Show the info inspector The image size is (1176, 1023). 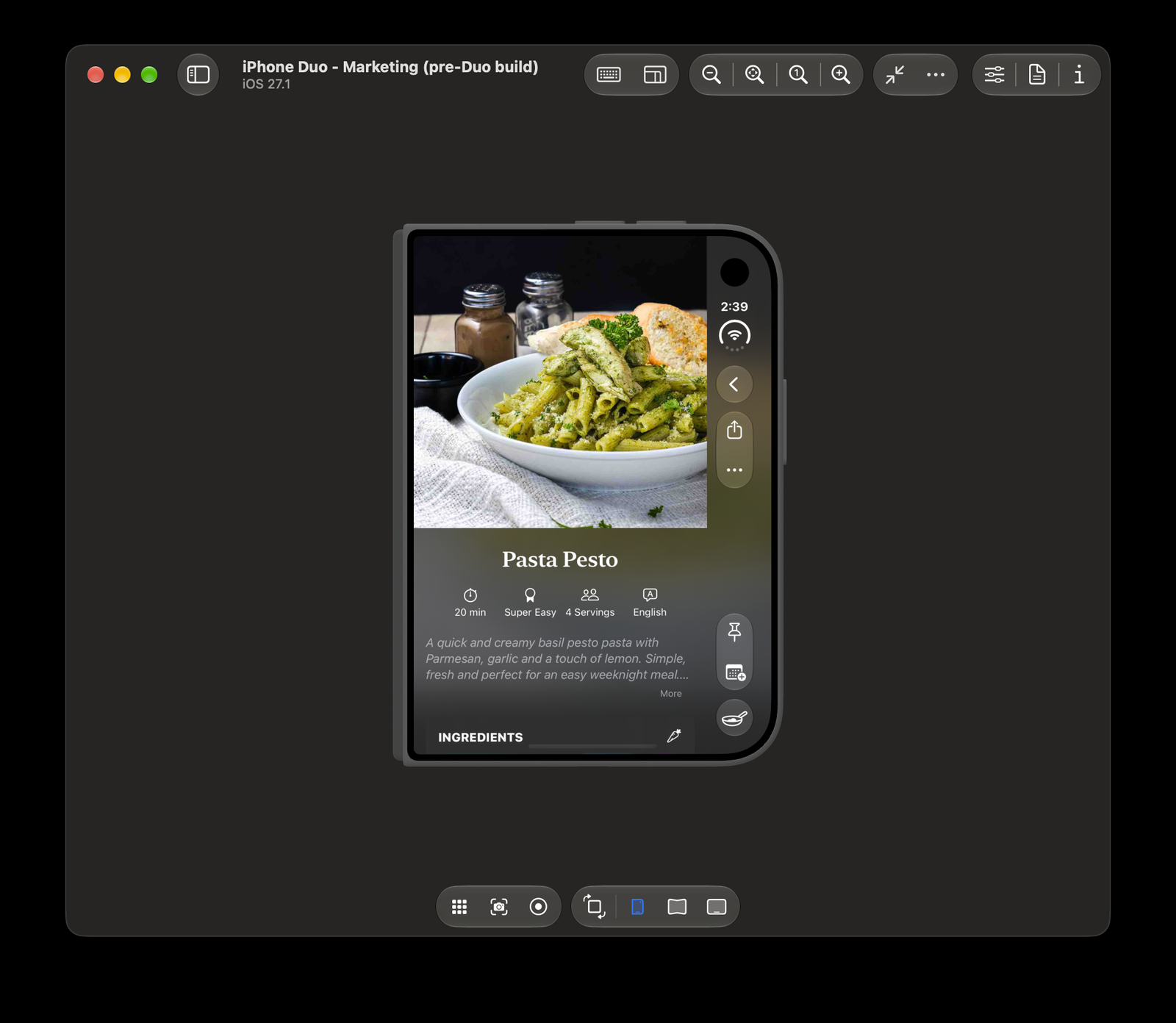click(1079, 74)
